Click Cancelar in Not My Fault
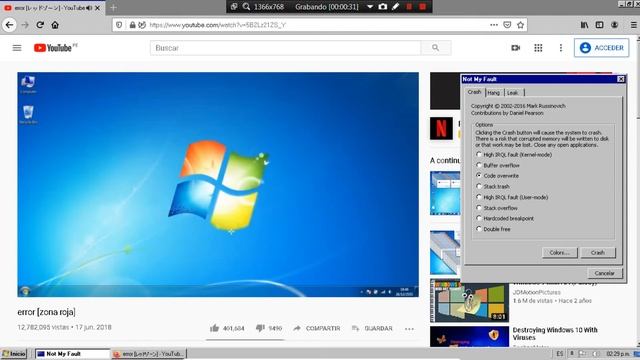This screenshot has height=360, width=640. (x=604, y=273)
